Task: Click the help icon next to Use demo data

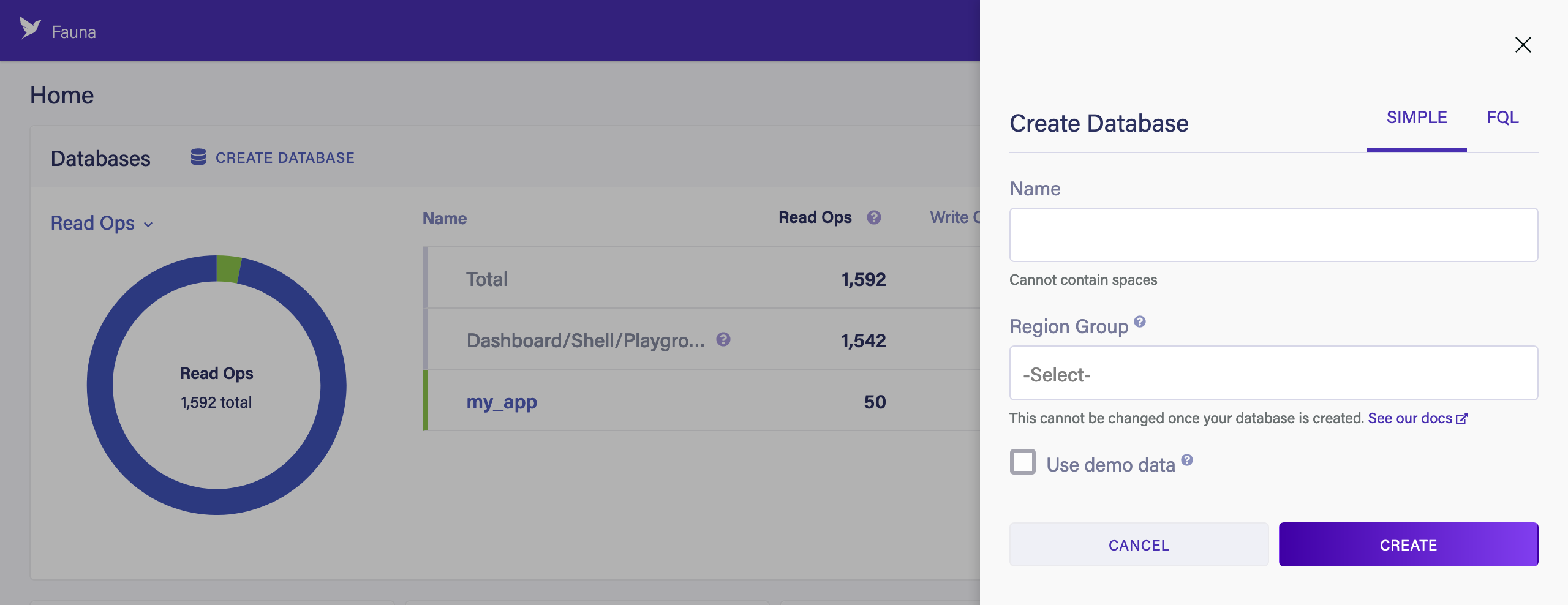Action: tap(1187, 460)
